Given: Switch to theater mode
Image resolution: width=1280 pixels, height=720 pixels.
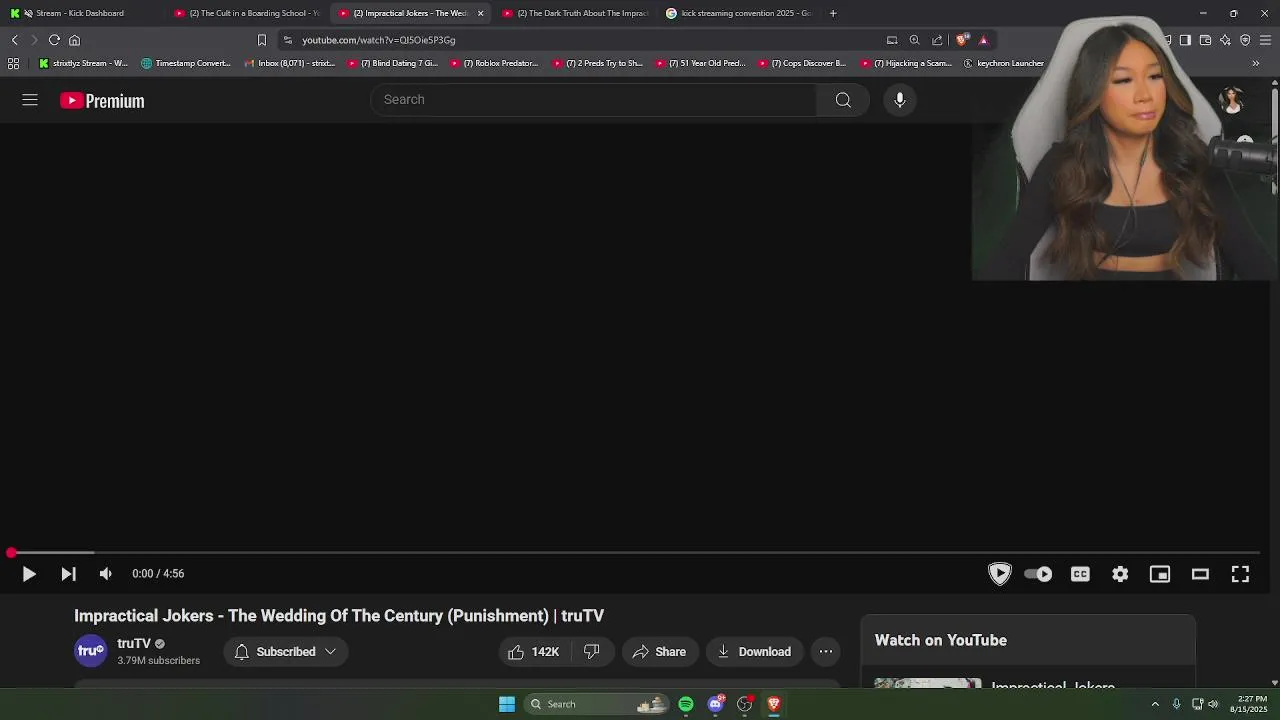Looking at the screenshot, I should click(1200, 574).
